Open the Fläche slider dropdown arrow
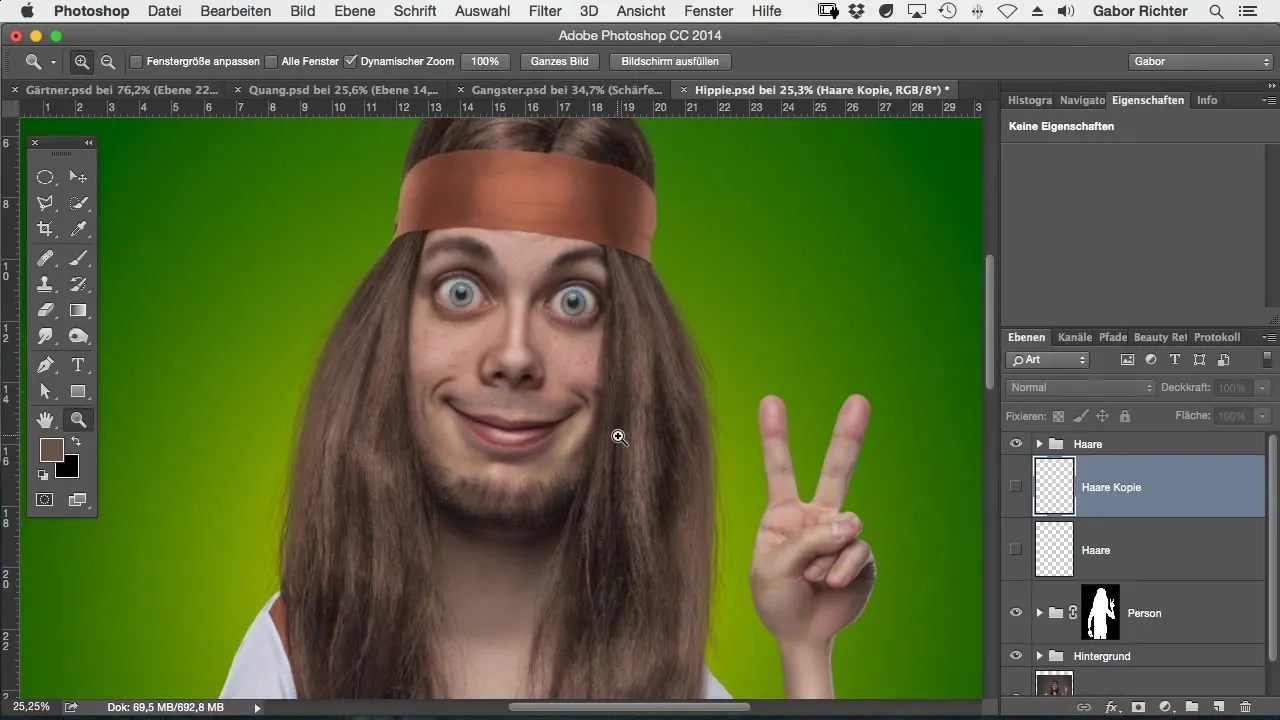 (x=1264, y=416)
